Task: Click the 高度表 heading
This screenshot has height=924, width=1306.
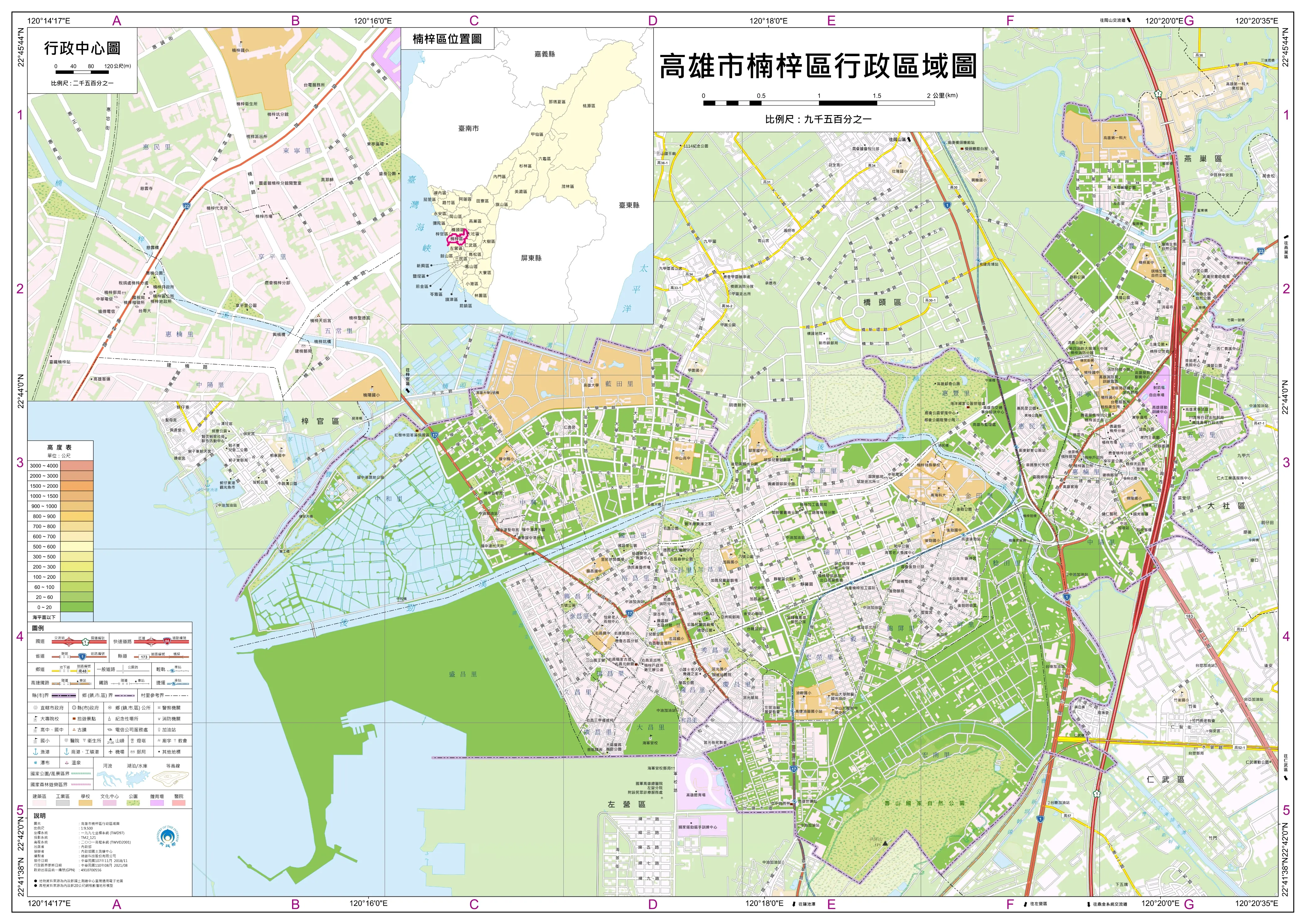Action: tap(59, 447)
